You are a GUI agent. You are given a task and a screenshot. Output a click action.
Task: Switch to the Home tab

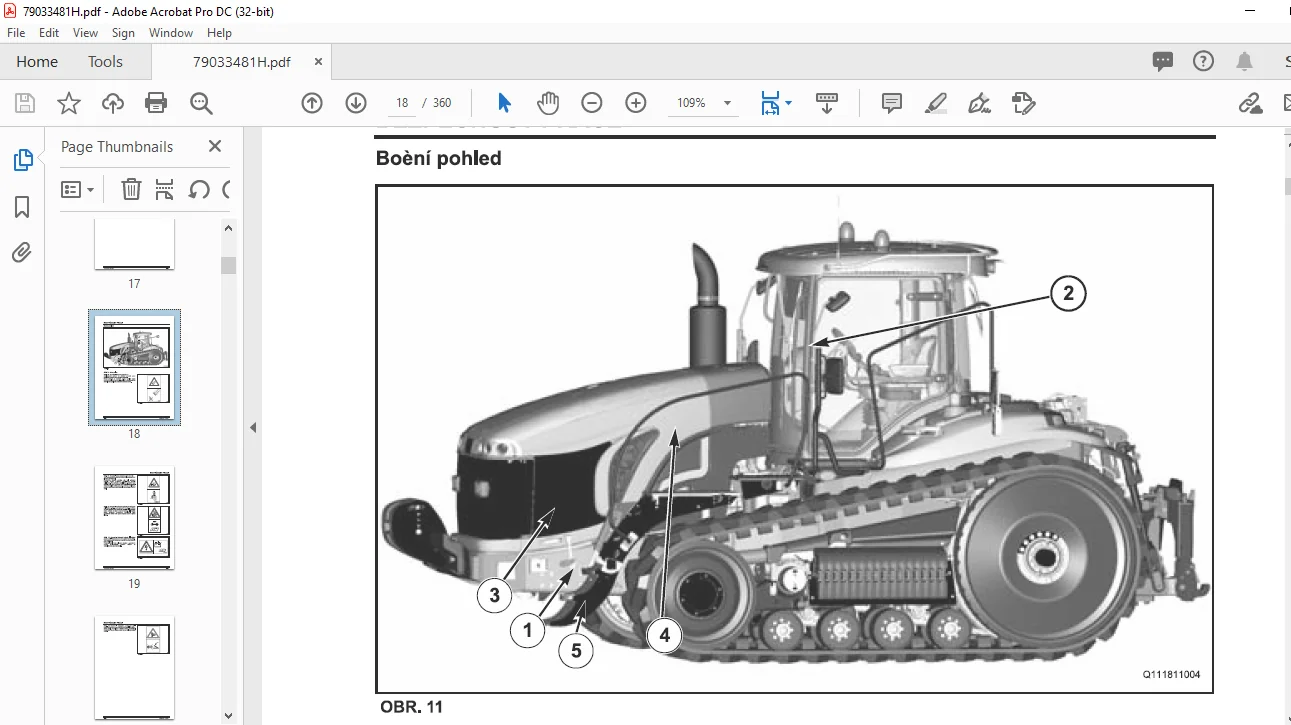(x=37, y=62)
